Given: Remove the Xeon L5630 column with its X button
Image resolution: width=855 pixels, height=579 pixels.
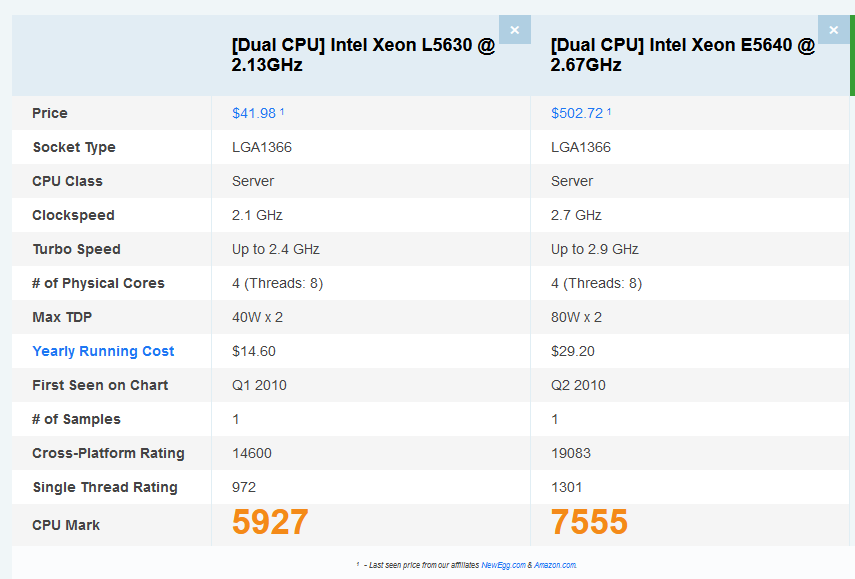Looking at the screenshot, I should [x=515, y=30].
